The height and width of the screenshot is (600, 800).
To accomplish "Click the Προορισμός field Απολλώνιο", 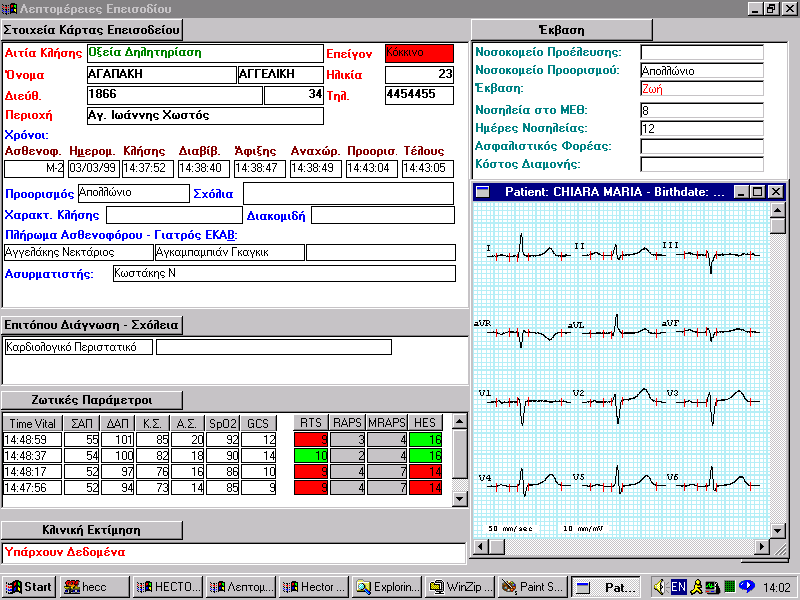I will pos(134,193).
